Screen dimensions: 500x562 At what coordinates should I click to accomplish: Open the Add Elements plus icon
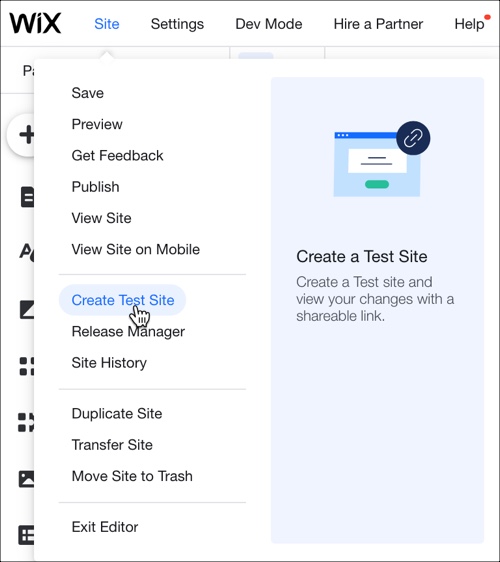(26, 135)
